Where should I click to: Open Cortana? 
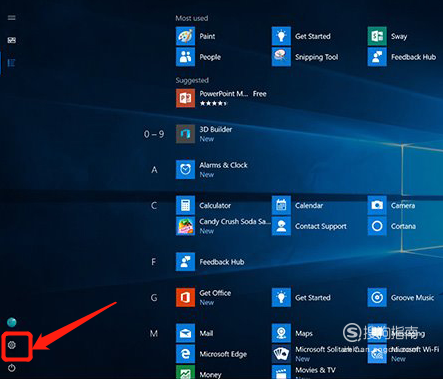392,226
